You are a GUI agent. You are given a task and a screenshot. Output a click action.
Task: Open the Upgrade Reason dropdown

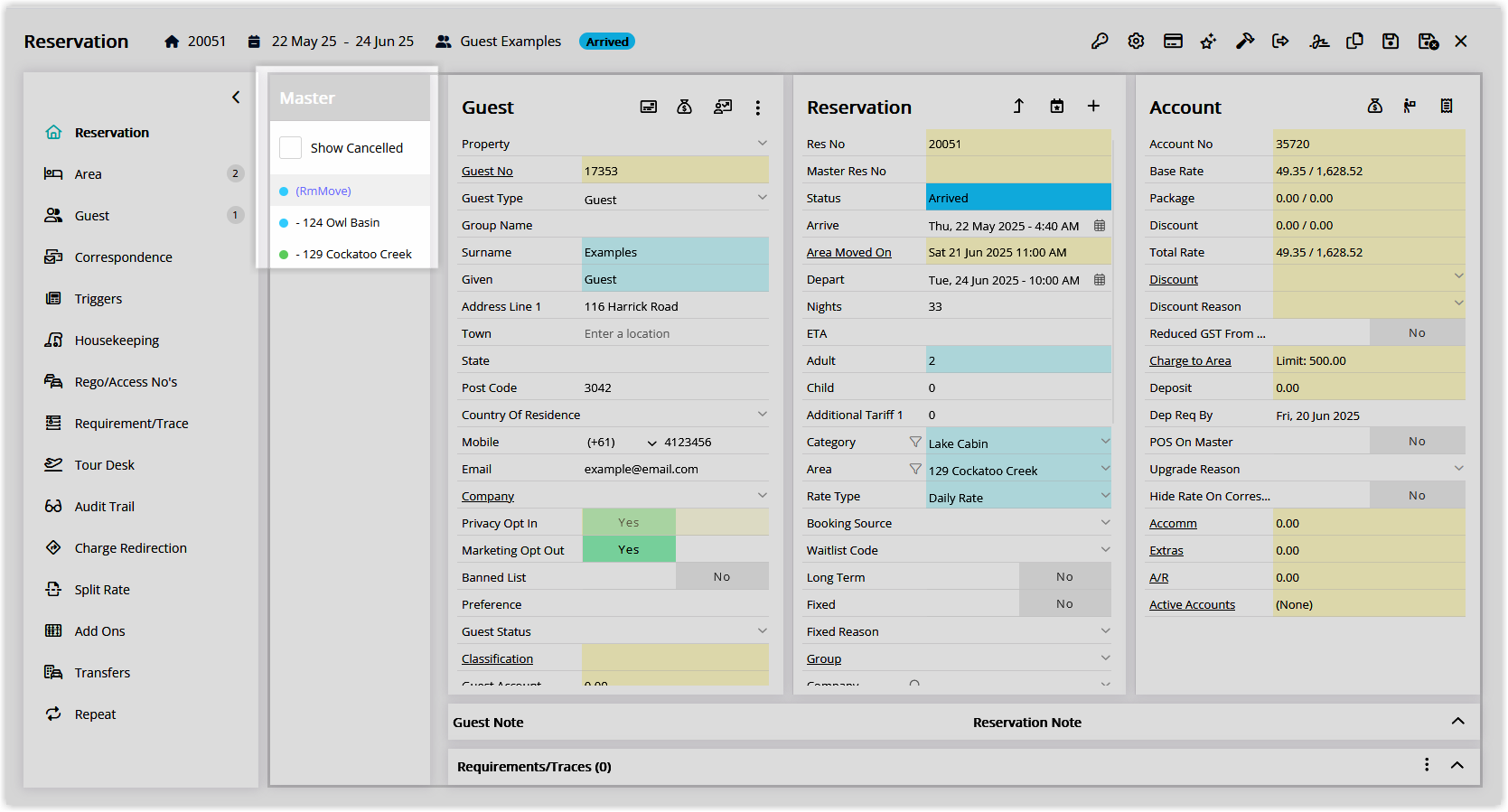pos(1458,468)
